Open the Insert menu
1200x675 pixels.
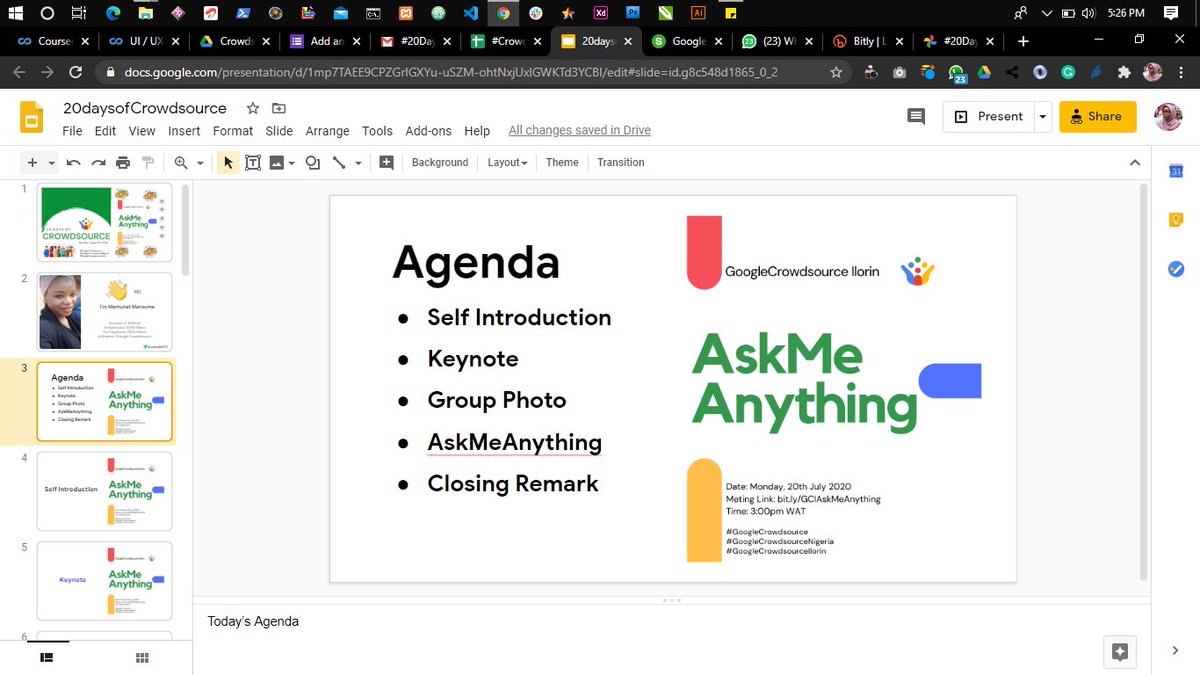184,131
